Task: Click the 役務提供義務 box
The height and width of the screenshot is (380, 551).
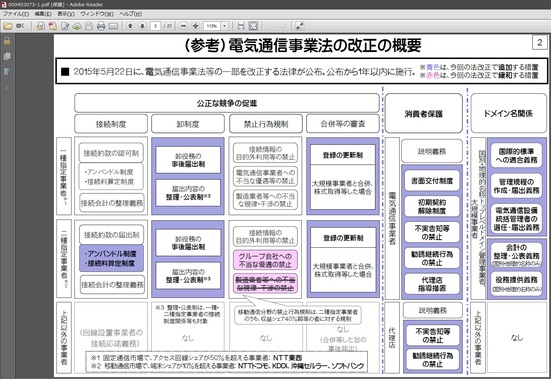Action: [516, 283]
